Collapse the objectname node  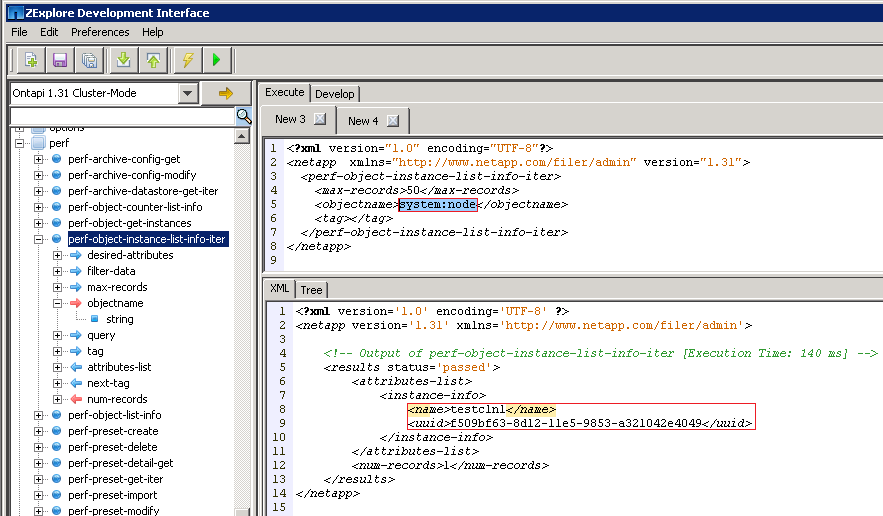(57, 303)
